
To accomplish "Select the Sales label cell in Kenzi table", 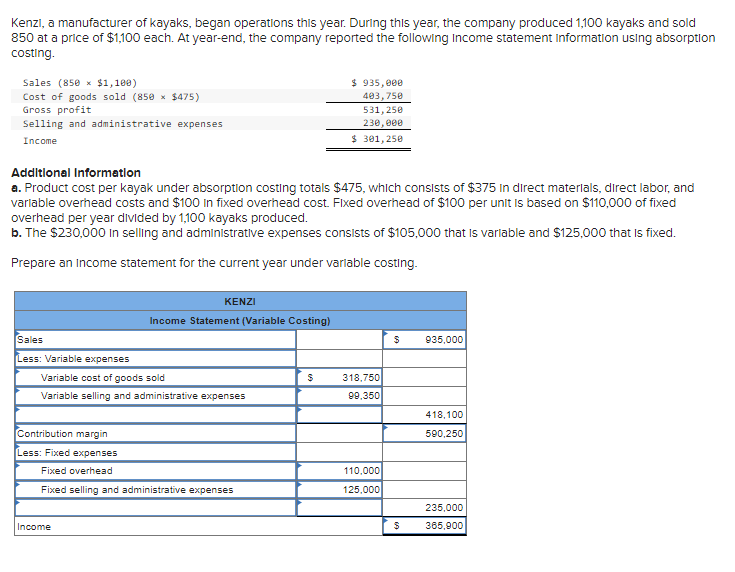I will [x=155, y=339].
